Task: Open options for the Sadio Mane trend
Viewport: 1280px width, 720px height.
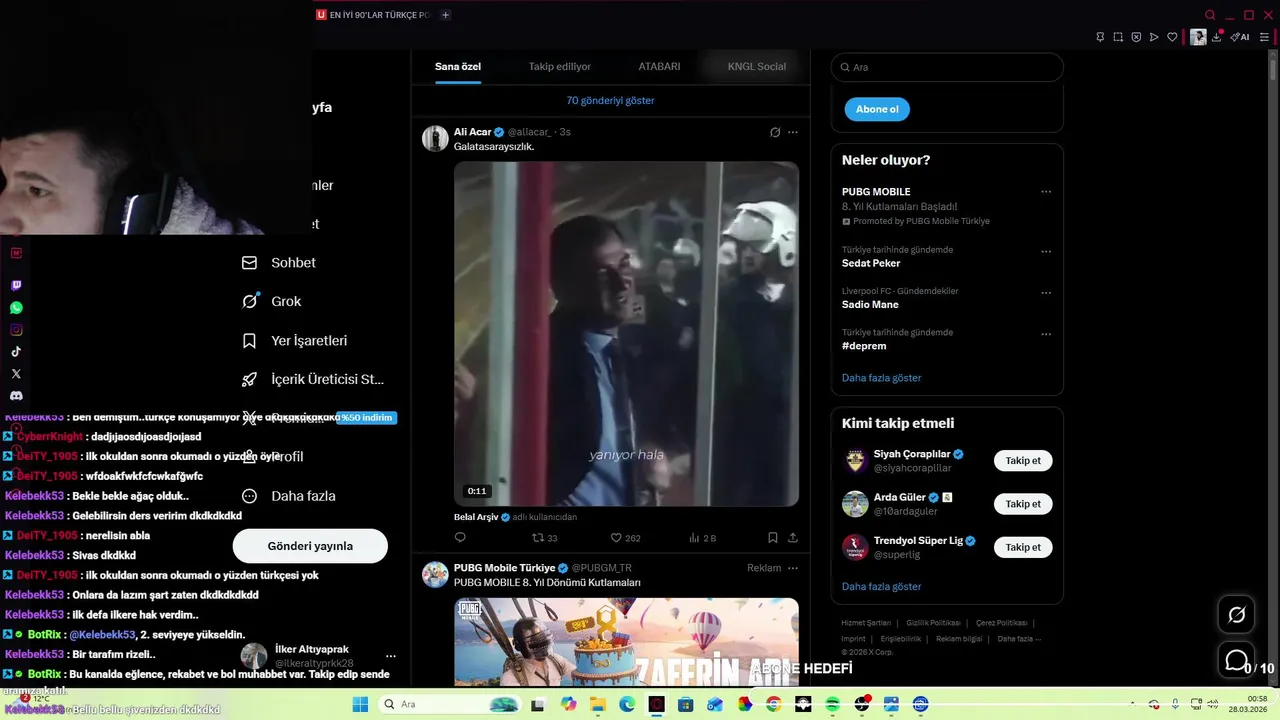Action: (x=1046, y=293)
